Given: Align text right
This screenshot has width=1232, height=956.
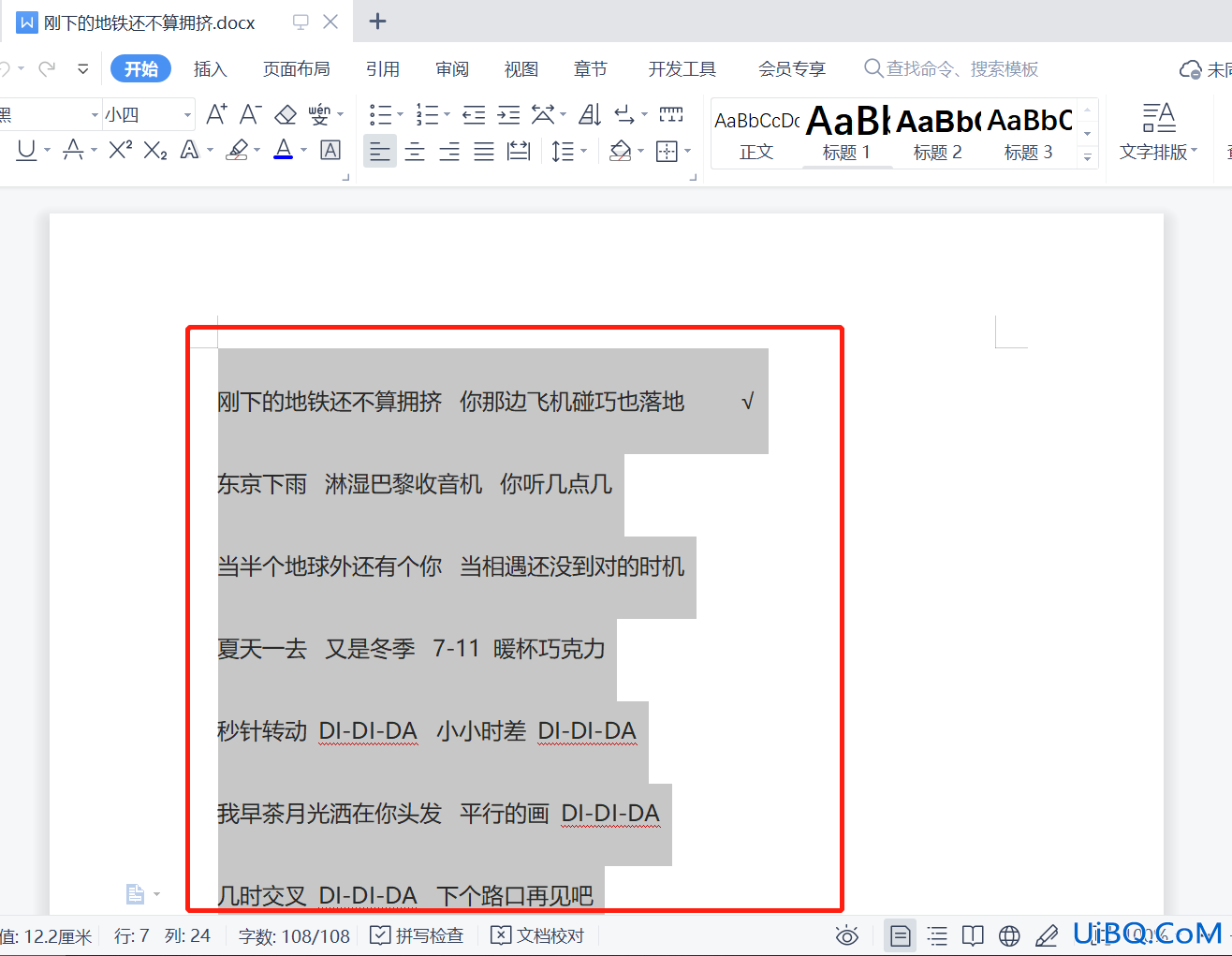Looking at the screenshot, I should [449, 151].
